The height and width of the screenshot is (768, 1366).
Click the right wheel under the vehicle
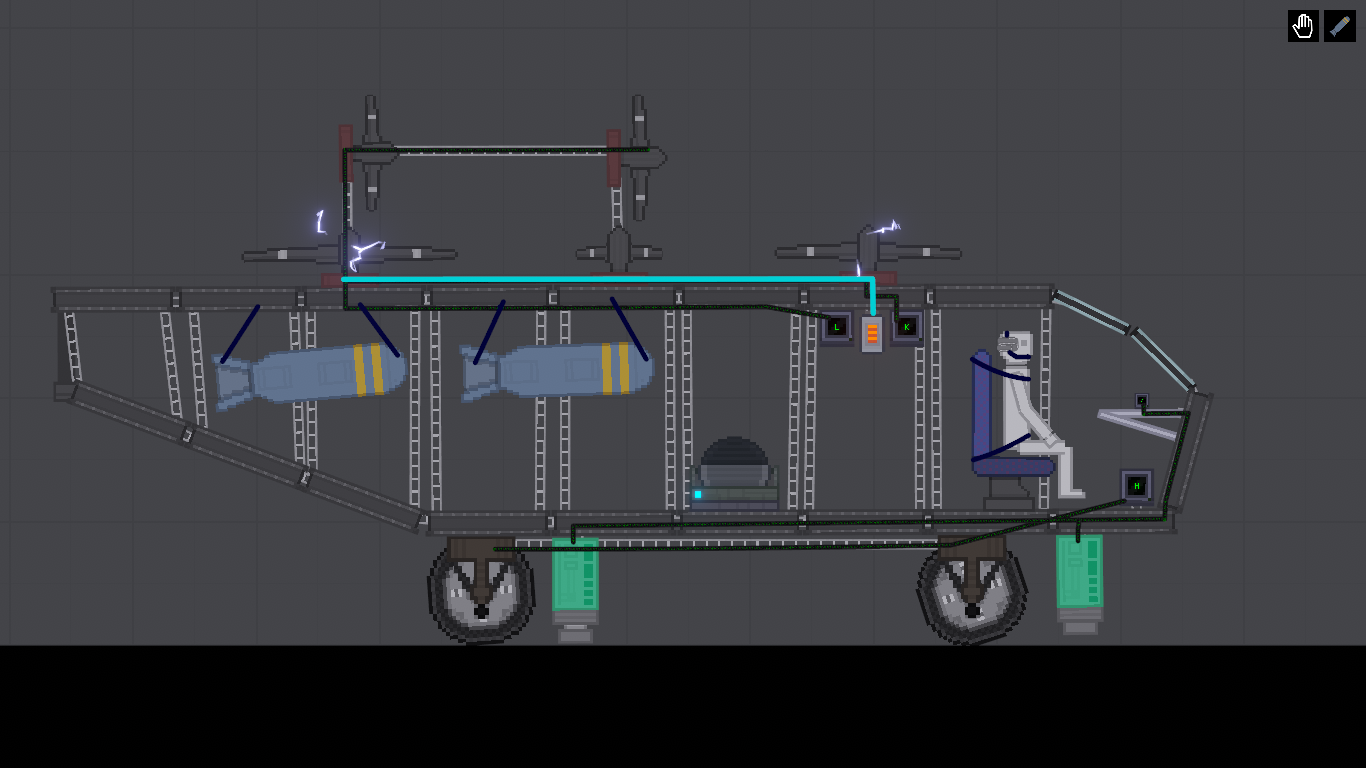[971, 593]
